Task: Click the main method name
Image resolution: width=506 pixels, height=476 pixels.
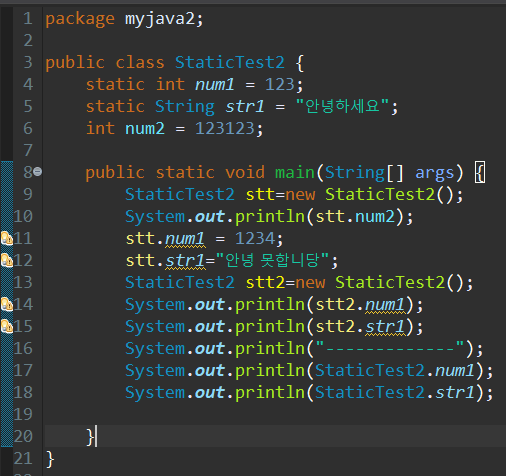Action: pos(295,173)
